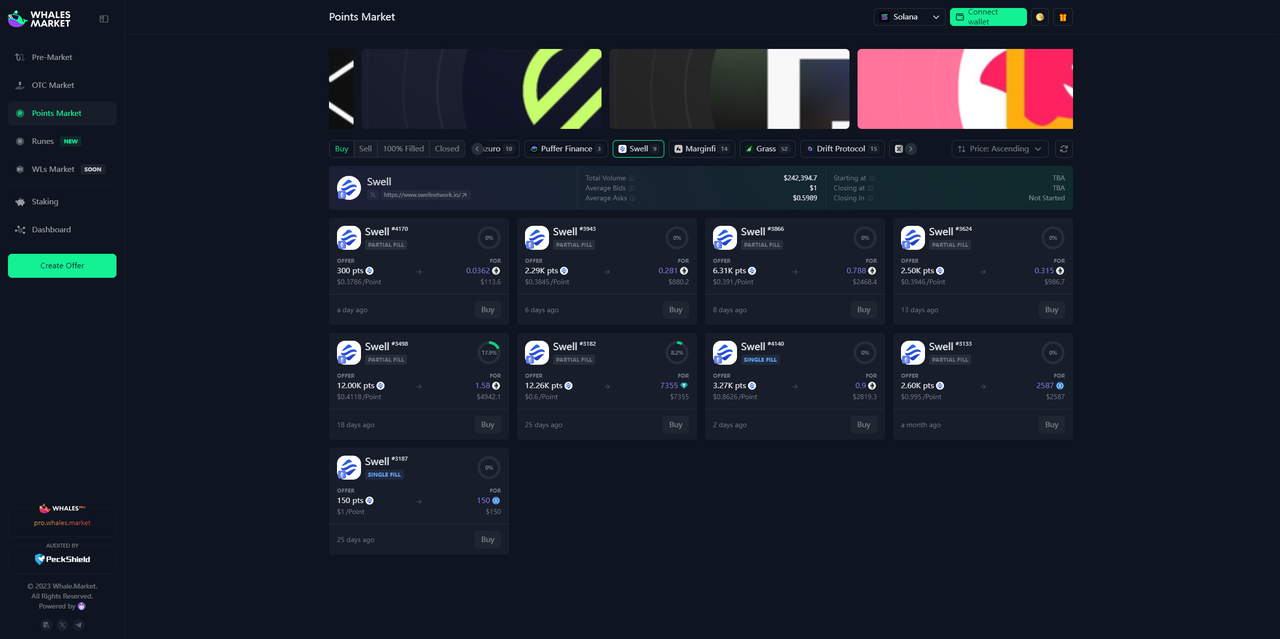Toggle the 100% Filled filter
The height and width of the screenshot is (639, 1280).
[403, 149]
